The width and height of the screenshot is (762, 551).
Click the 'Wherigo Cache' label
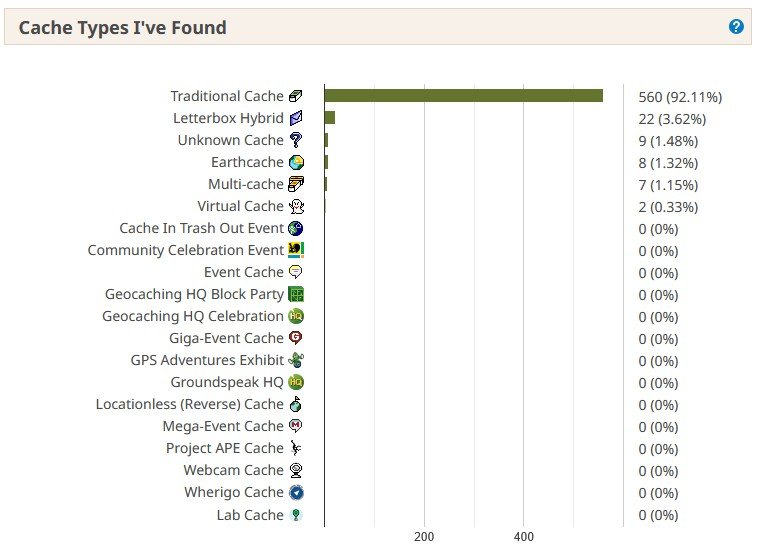pos(234,492)
